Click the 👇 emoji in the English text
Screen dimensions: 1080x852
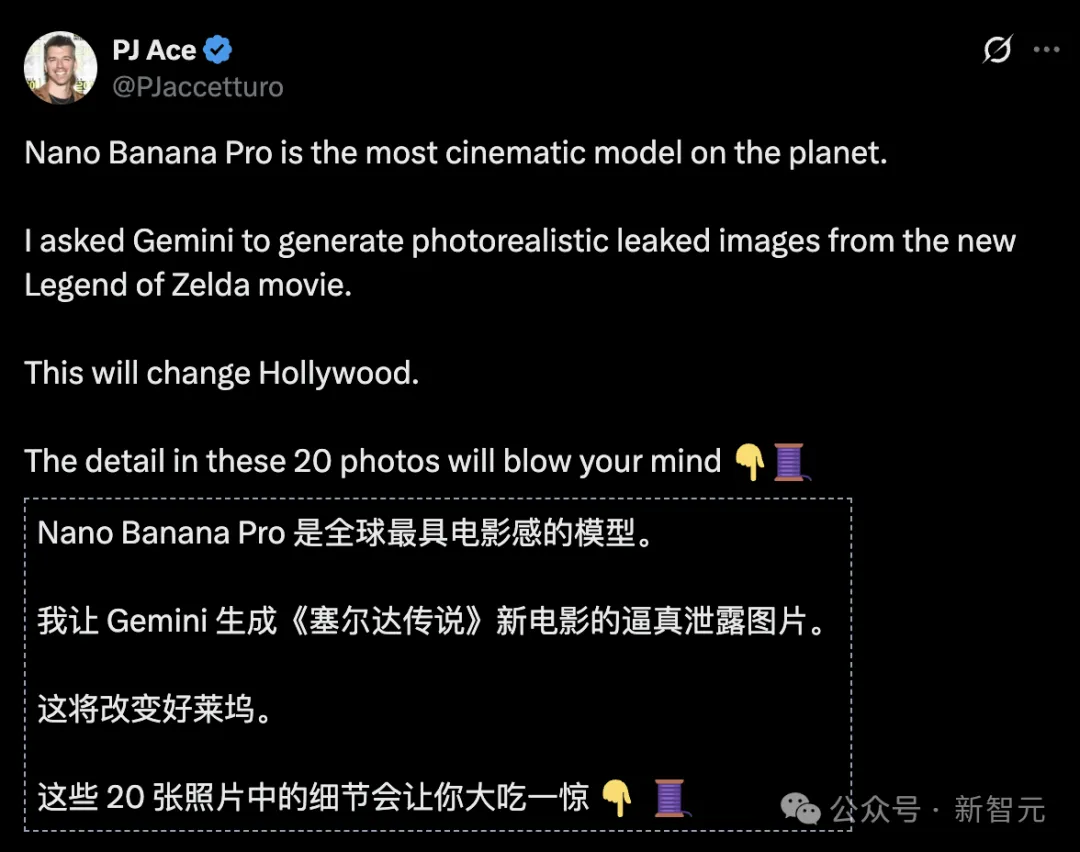tap(752, 461)
